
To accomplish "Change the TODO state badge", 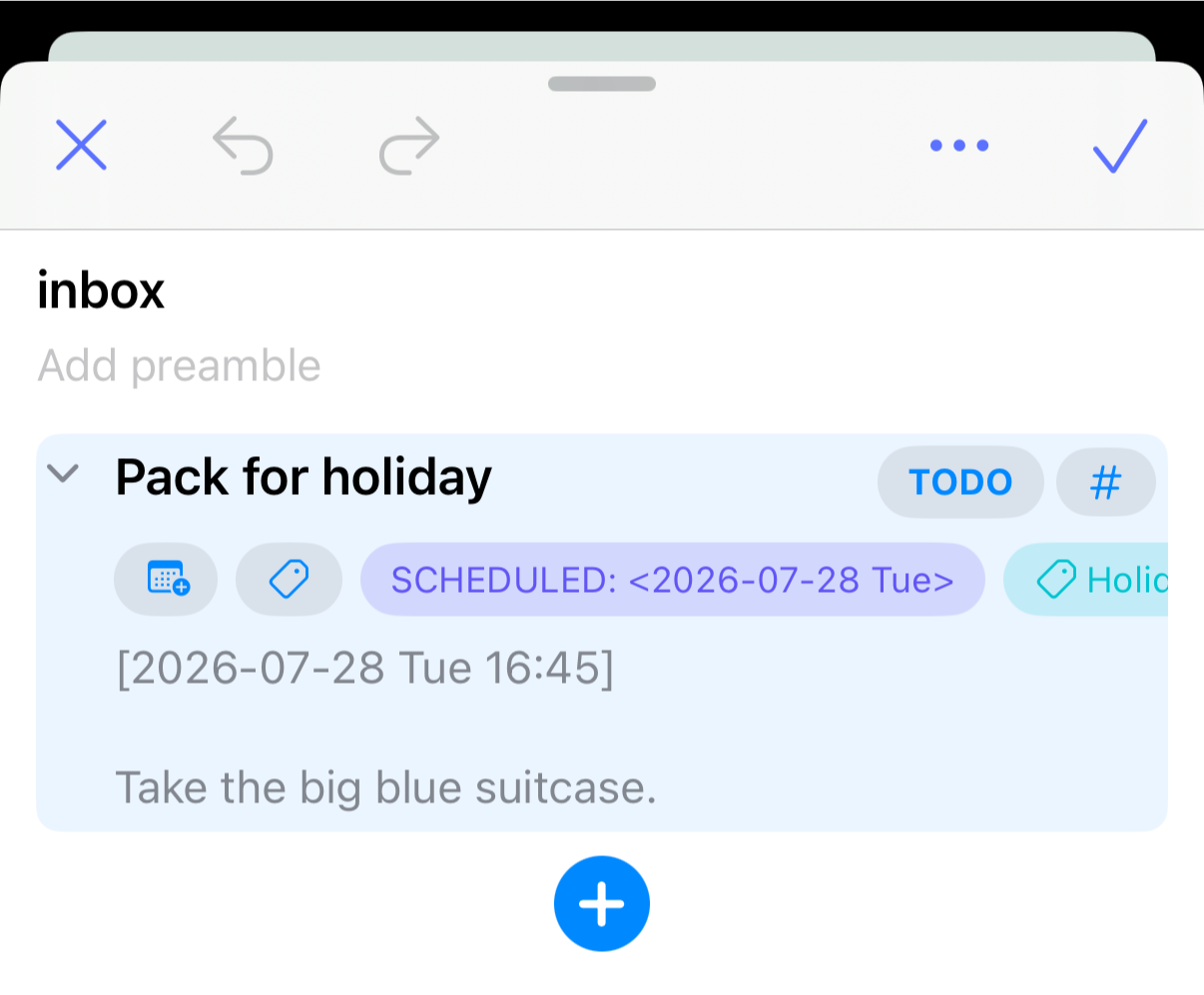I will (960, 482).
